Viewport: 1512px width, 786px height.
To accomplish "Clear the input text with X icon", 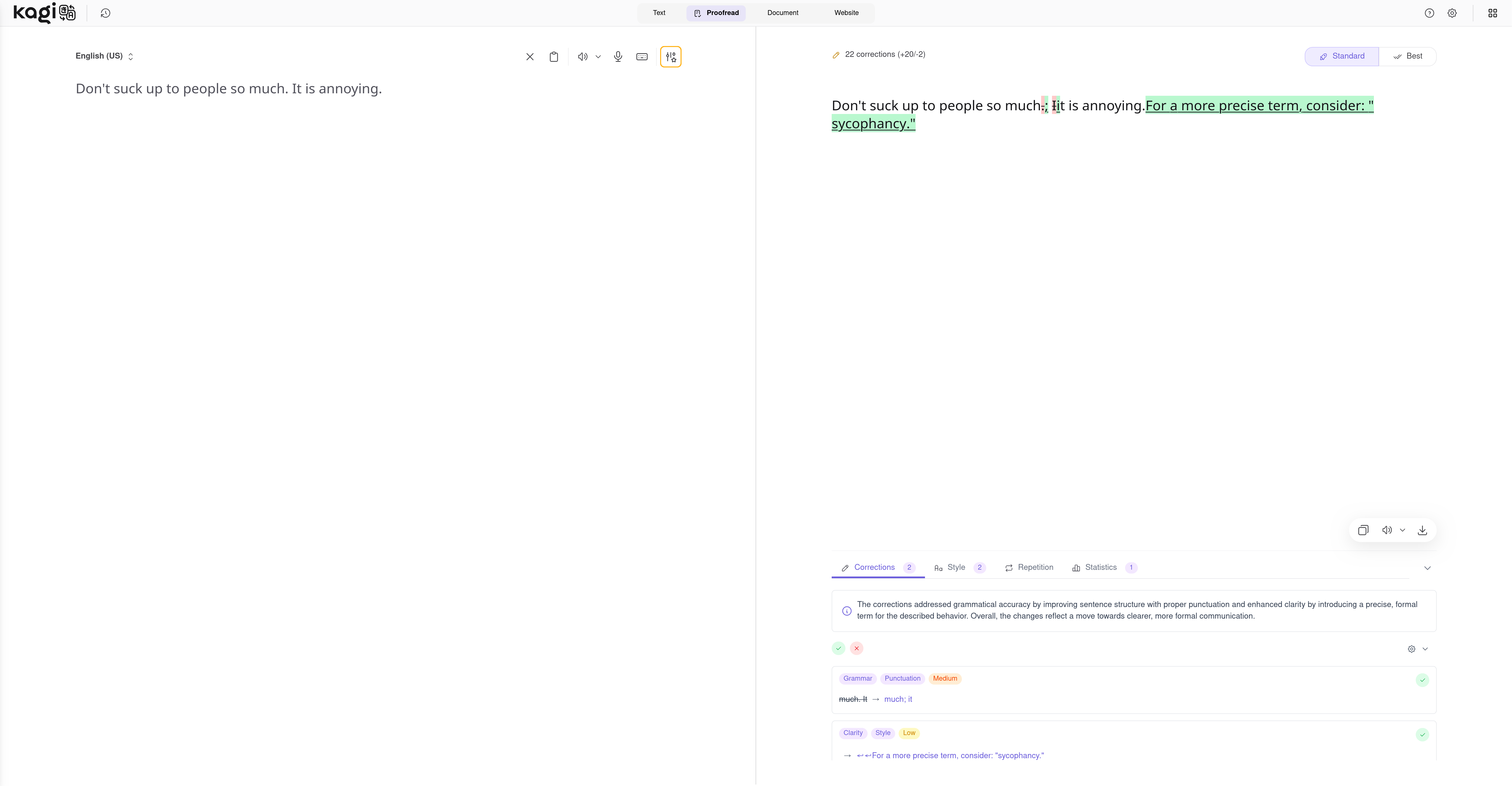I will (529, 57).
